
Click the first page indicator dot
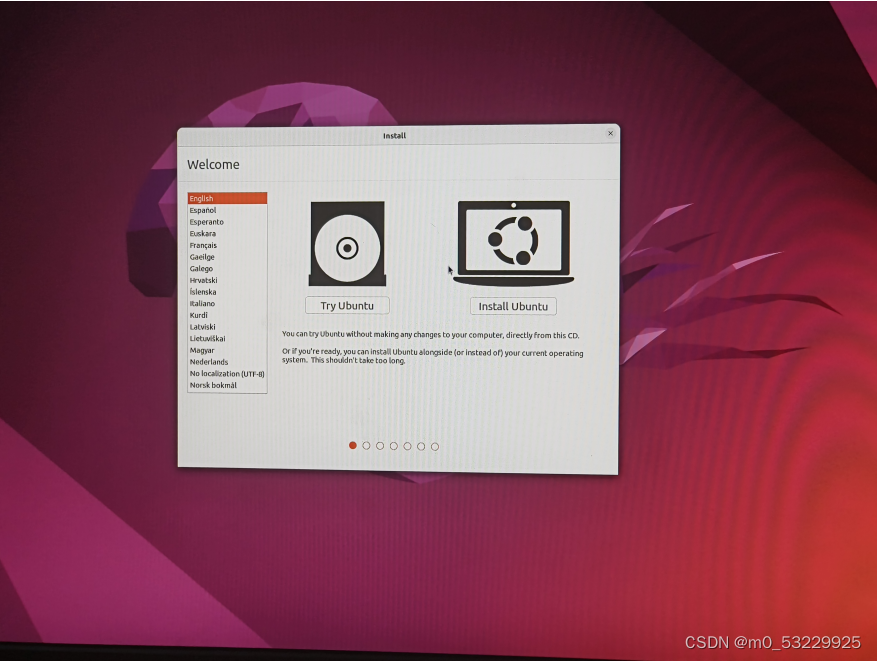[x=352, y=446]
